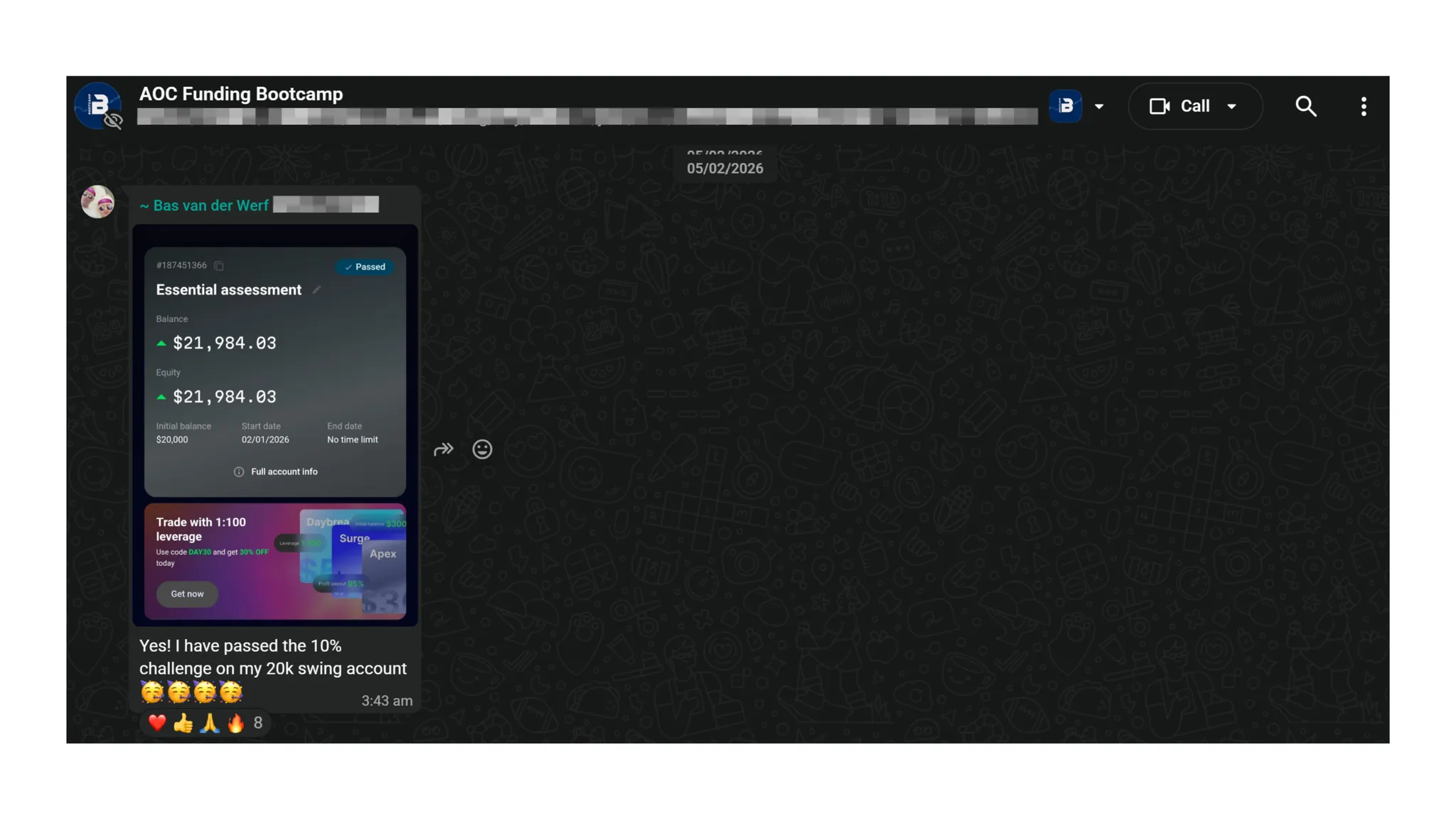Click the sender name Bas van der Werf

coord(210,205)
